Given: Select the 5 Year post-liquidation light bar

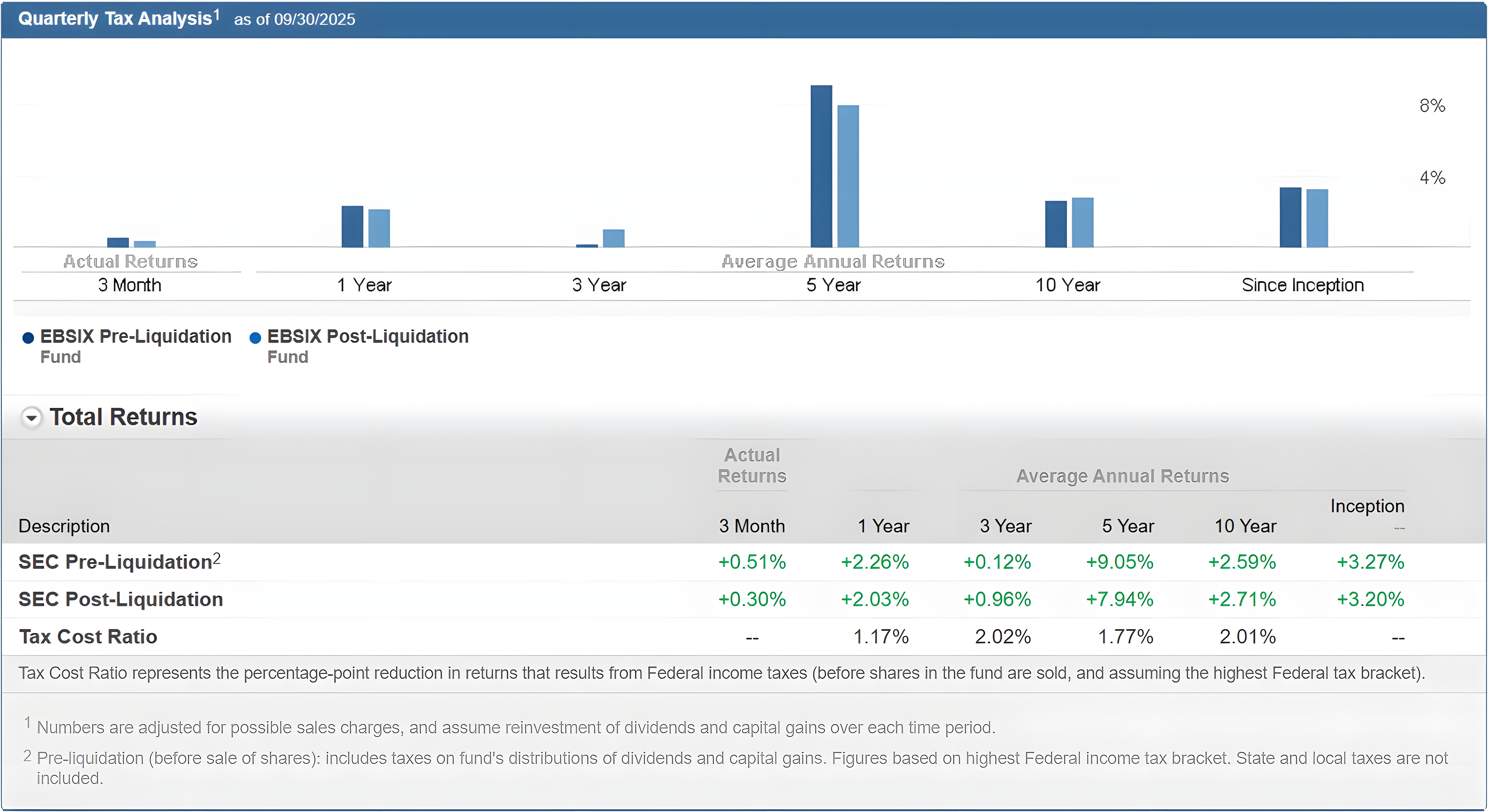Looking at the screenshot, I should (848, 176).
